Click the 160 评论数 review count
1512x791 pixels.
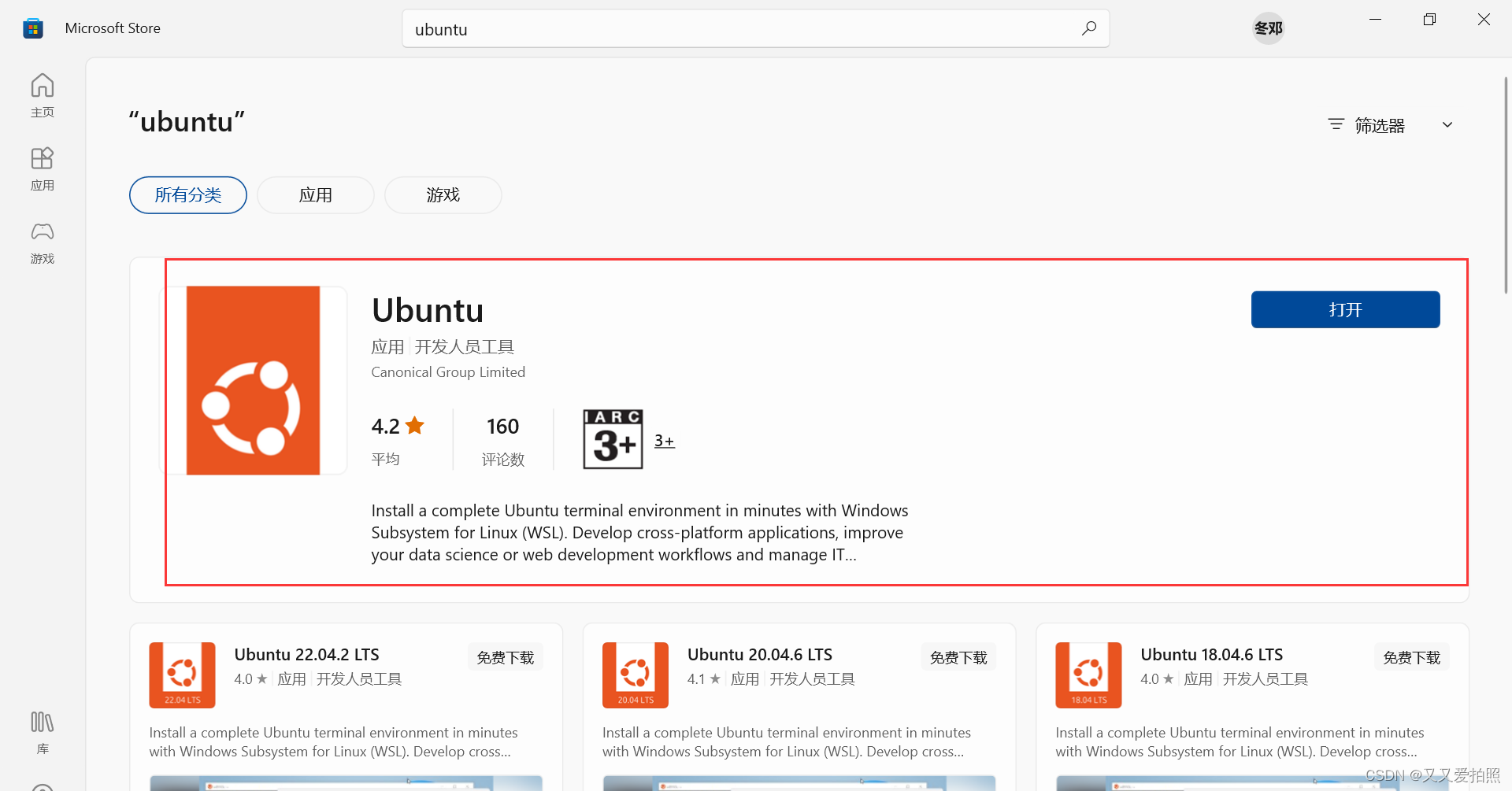click(x=503, y=439)
